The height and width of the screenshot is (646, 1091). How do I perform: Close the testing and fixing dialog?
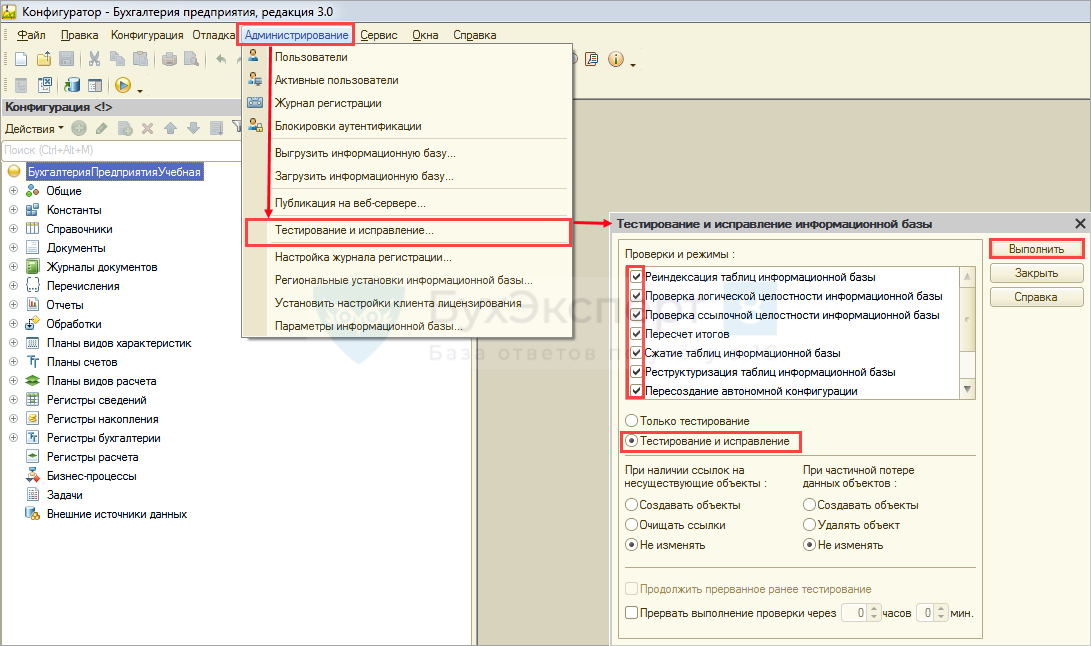(x=1080, y=223)
